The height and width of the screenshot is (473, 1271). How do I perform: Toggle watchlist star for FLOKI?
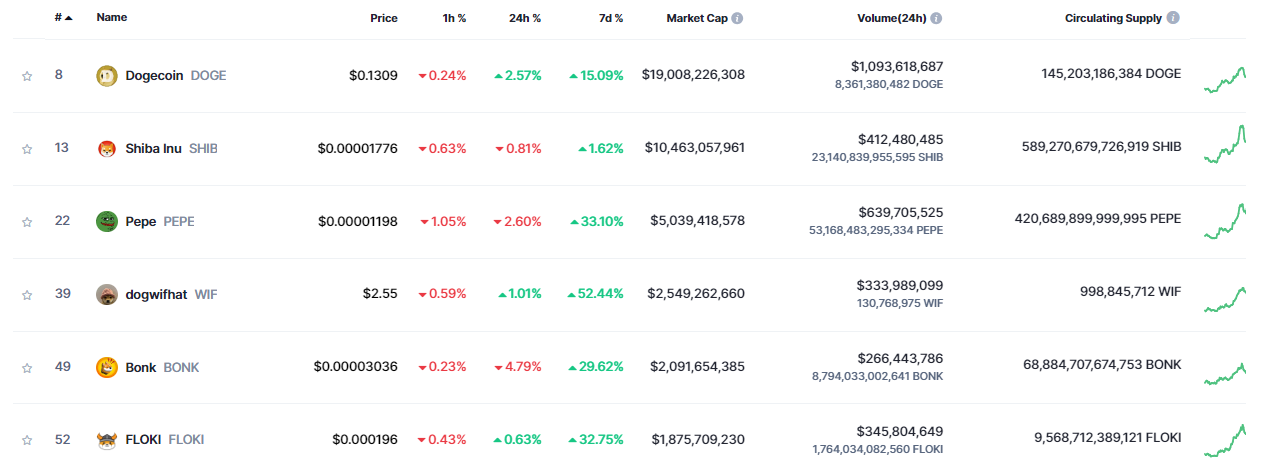coord(27,440)
